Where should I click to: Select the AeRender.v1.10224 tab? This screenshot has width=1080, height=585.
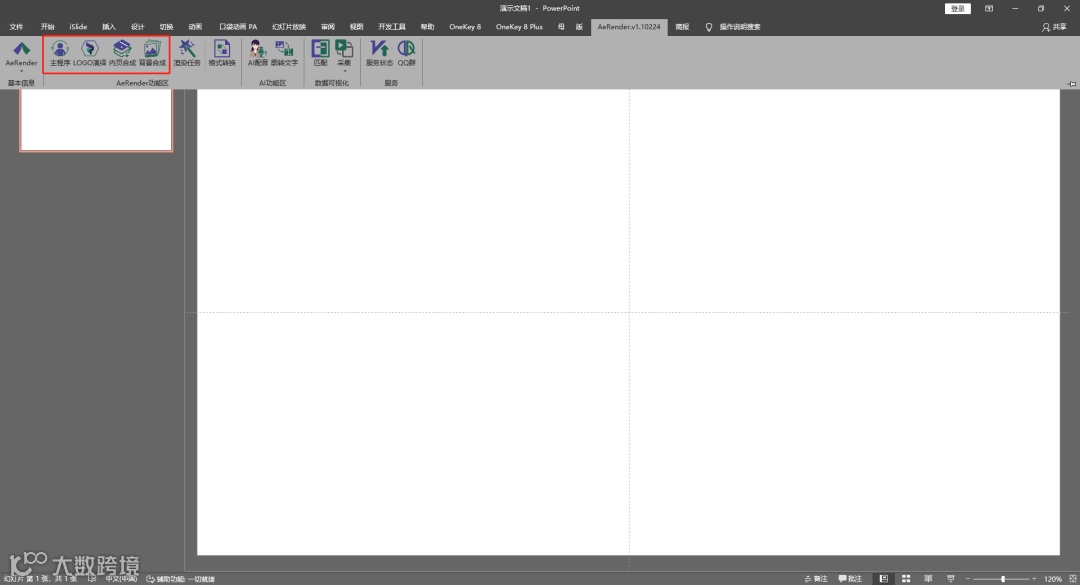coord(629,27)
